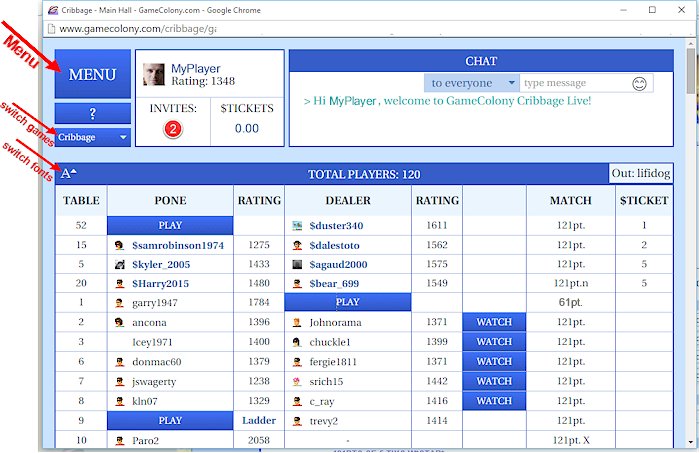Click player name $bear_699
Screen dimensions: 700x453
point(336,284)
